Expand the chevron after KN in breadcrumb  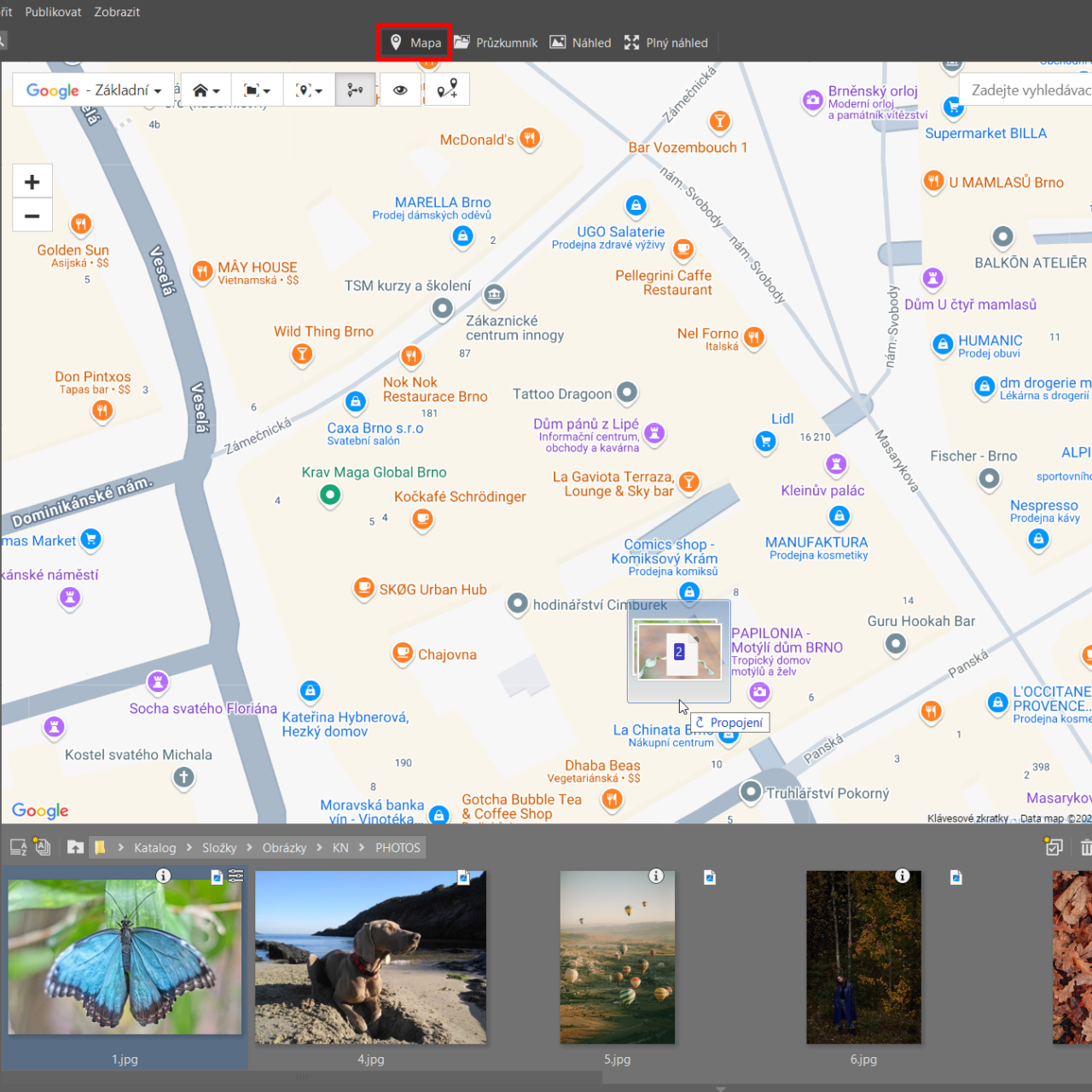point(362,847)
